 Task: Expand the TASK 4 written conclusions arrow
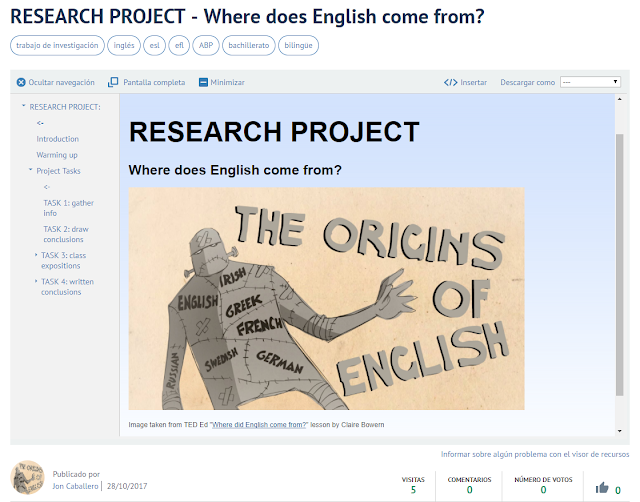(x=36, y=281)
